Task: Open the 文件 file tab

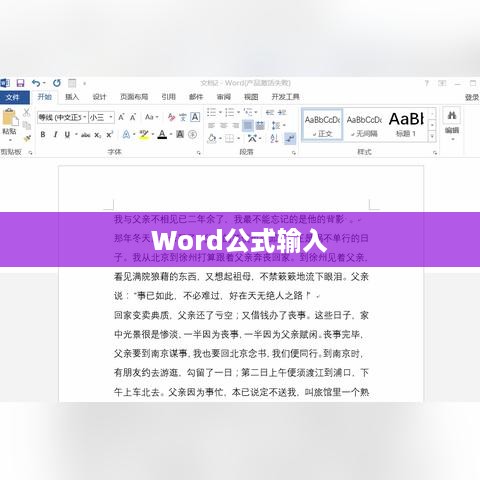Action: pyautogui.click(x=13, y=97)
